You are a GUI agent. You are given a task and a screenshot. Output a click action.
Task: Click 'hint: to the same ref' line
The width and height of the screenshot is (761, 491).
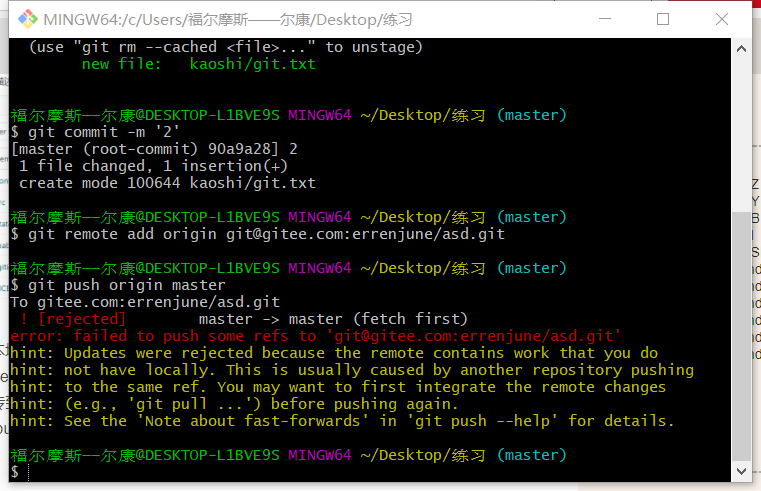coord(338,387)
